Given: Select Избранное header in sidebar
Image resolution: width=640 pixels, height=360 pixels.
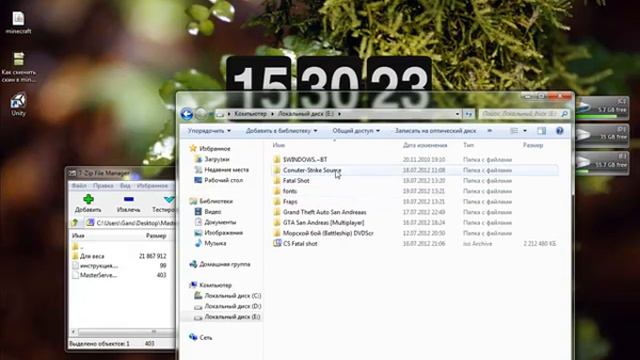Looking at the screenshot, I should click(215, 149).
